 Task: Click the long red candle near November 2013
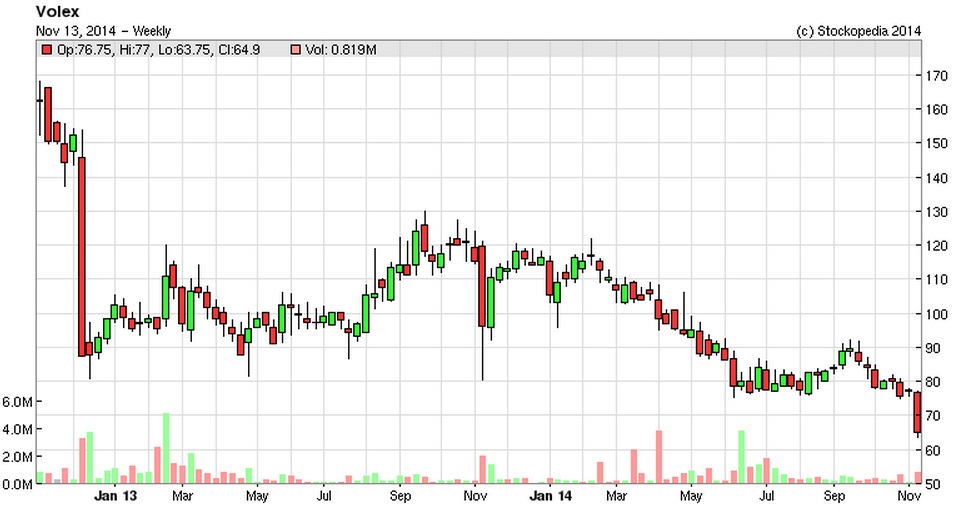[x=482, y=286]
